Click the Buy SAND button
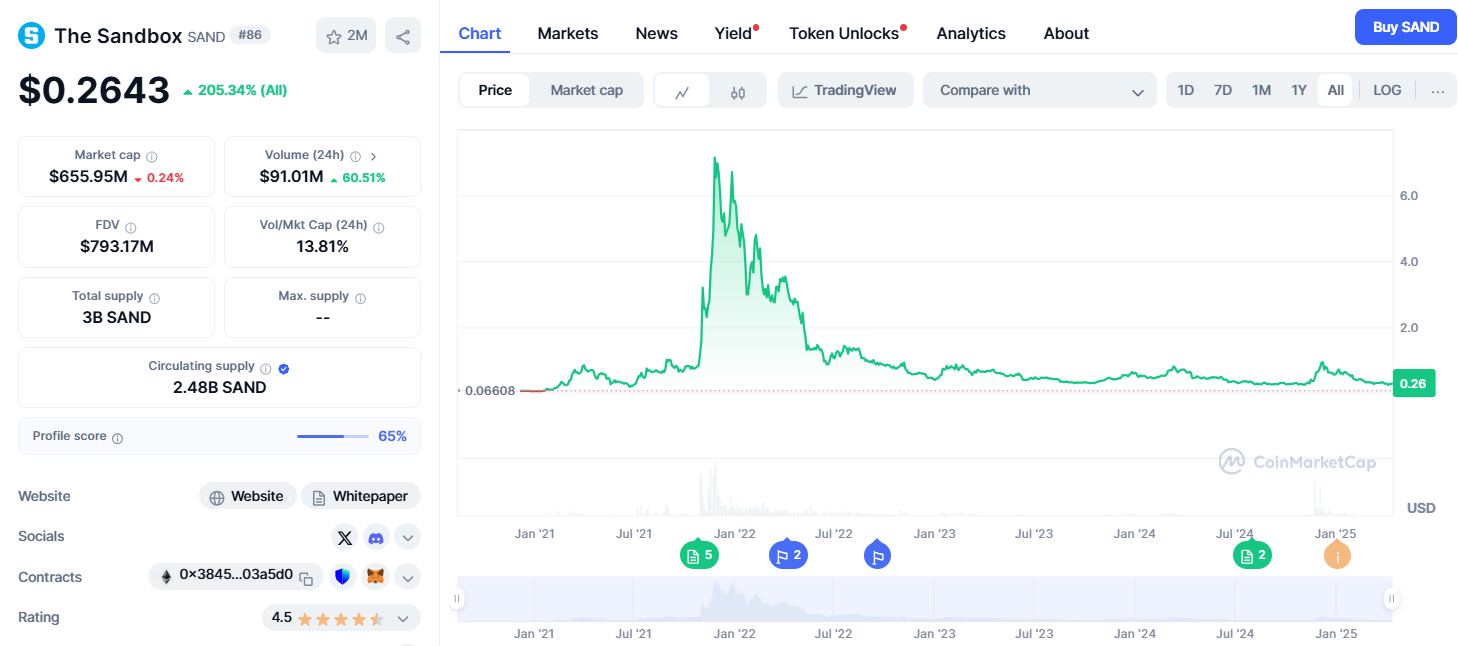Image resolution: width=1458 pixels, height=646 pixels. point(1405,27)
